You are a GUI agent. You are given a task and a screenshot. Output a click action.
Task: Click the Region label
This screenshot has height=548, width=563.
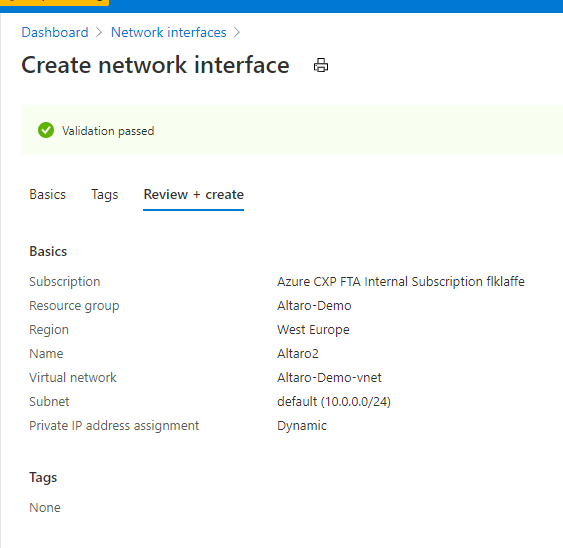click(x=49, y=330)
